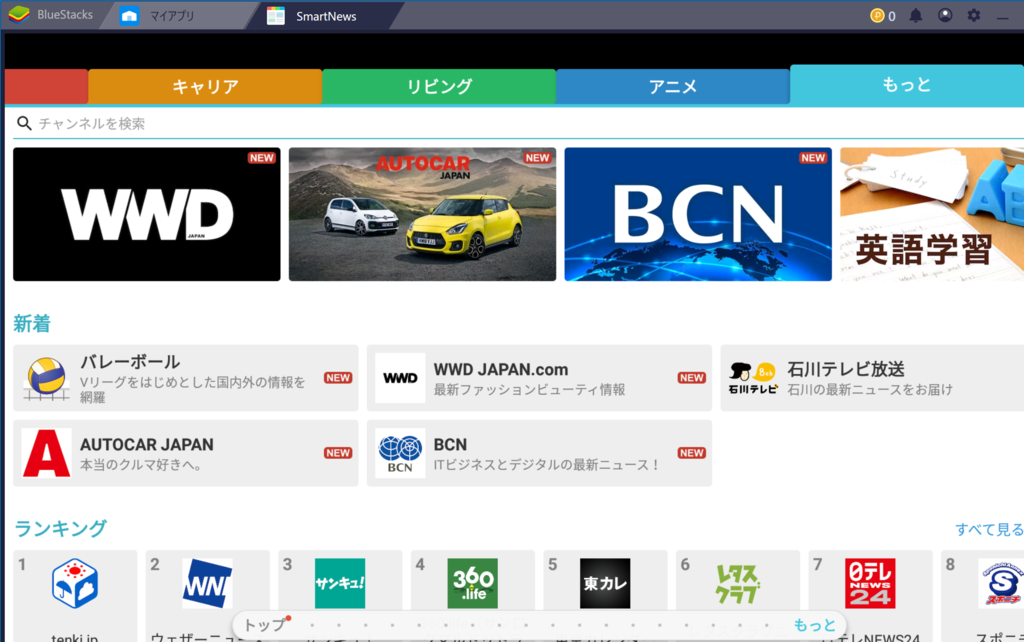This screenshot has width=1024, height=642.
Task: Check the BlueStacks coin balance icon
Action: 877,16
